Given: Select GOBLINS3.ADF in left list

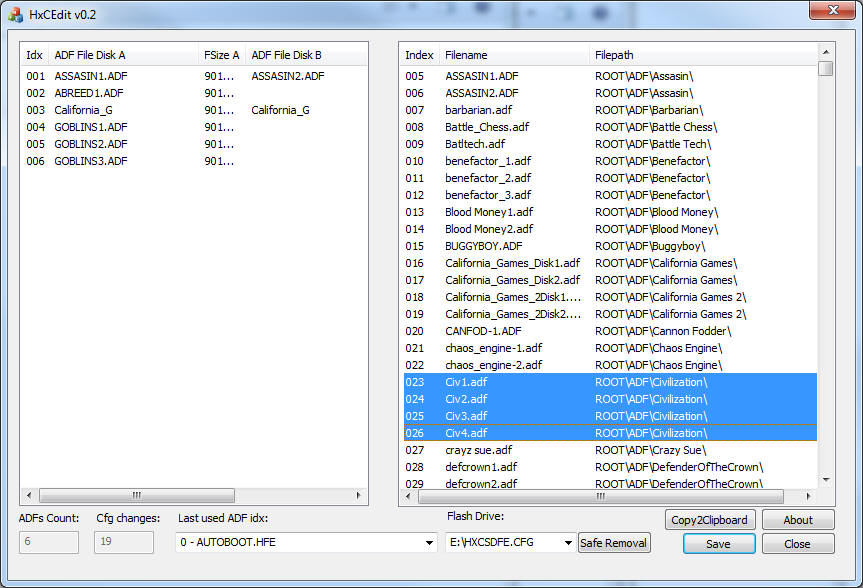Looking at the screenshot, I should pyautogui.click(x=90, y=161).
